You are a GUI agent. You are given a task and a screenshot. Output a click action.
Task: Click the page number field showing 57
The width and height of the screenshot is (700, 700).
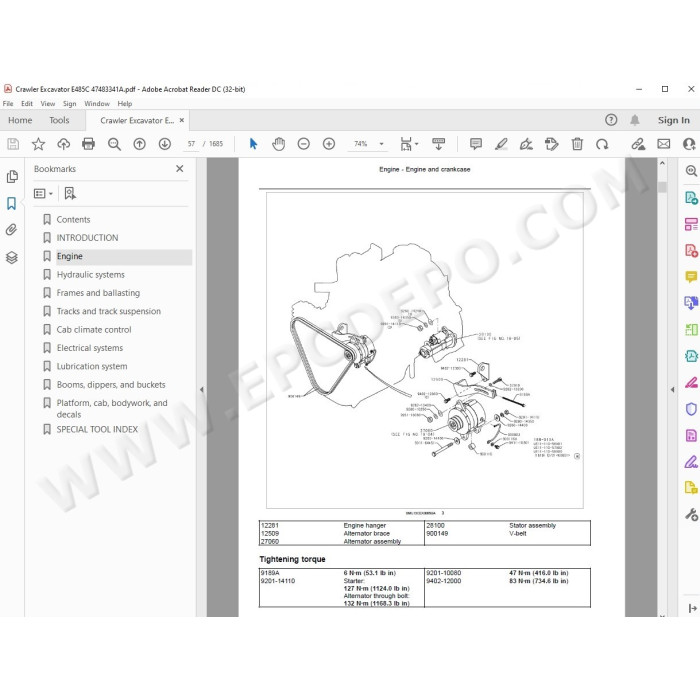pos(192,144)
